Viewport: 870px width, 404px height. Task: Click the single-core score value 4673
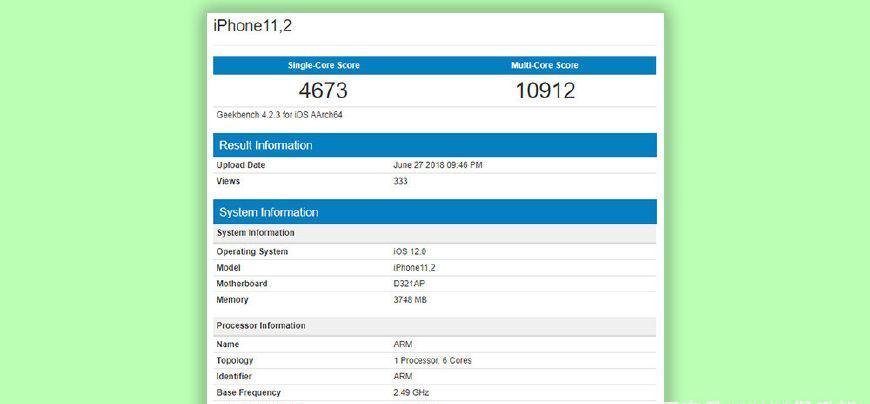(x=323, y=91)
